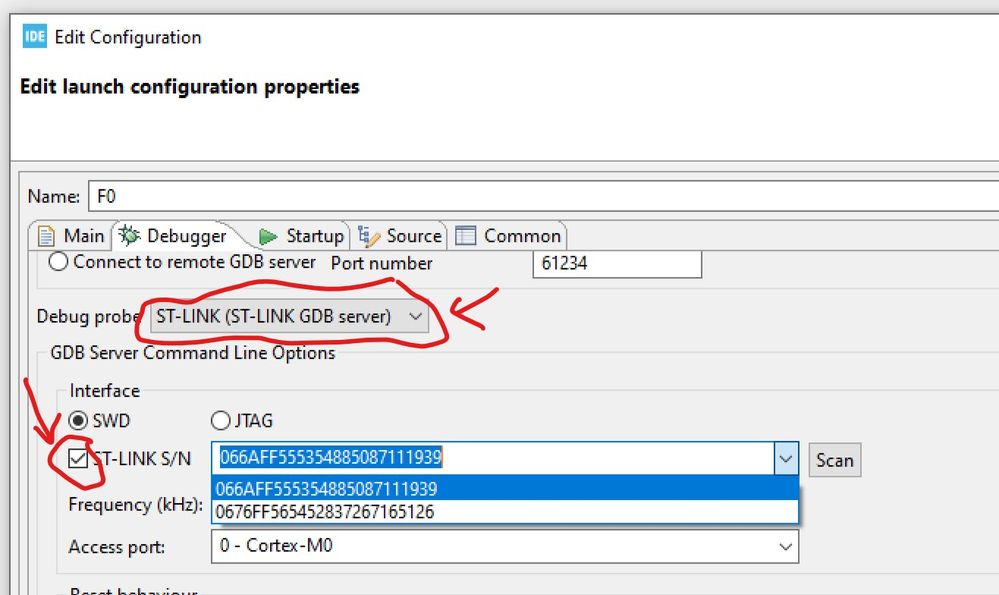The width and height of the screenshot is (999, 595).
Task: Click the Name field containing F0
Action: pyautogui.click(x=543, y=196)
